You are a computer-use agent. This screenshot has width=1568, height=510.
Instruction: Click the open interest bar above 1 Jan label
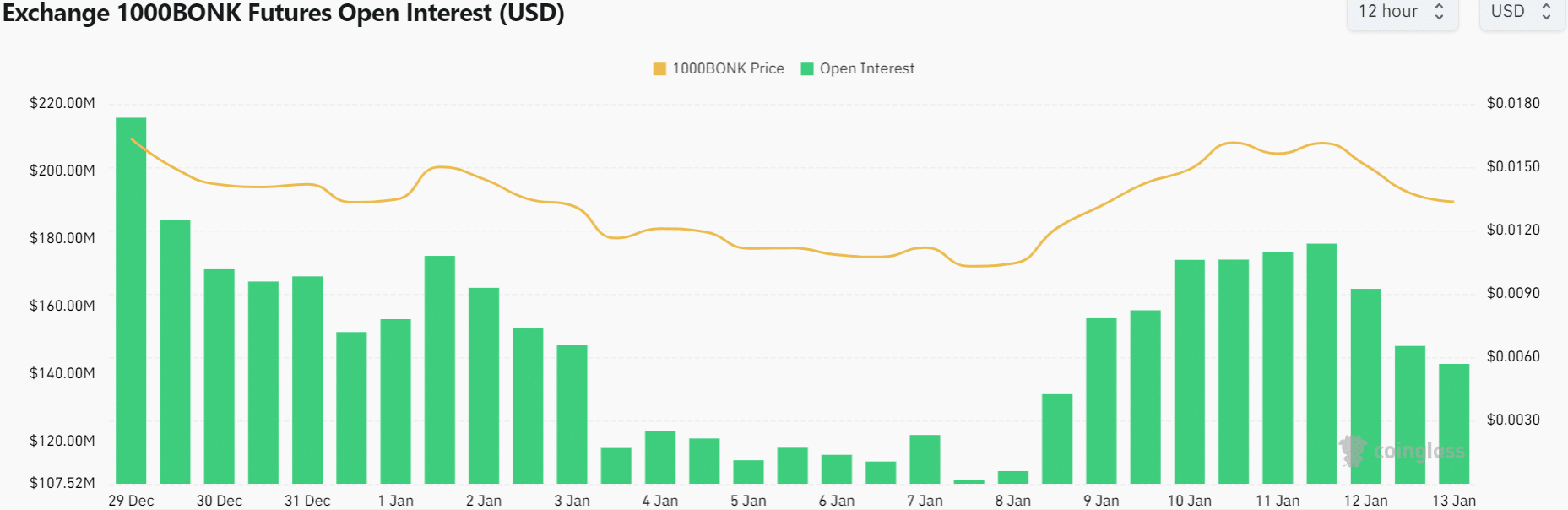tap(395, 401)
